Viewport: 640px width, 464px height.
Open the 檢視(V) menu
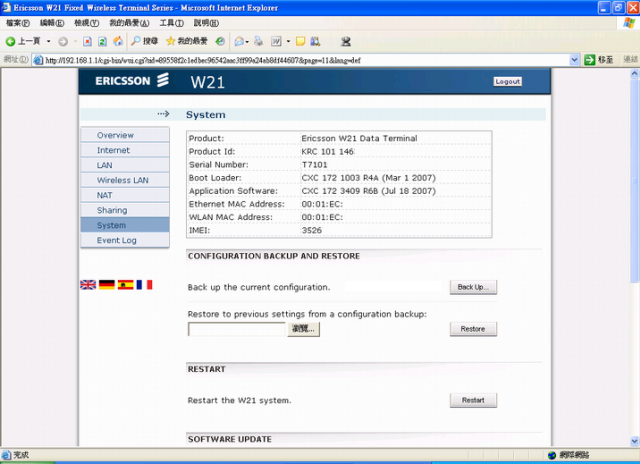86,23
